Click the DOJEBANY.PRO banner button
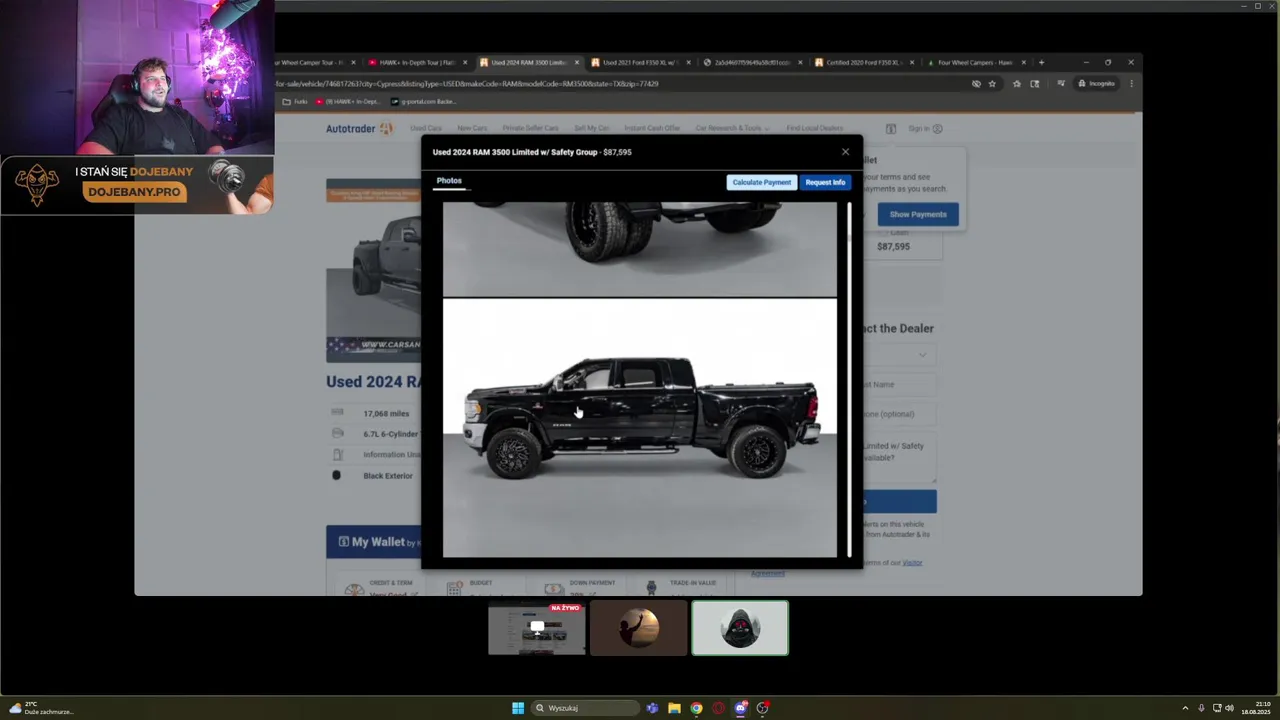1280x720 pixels. (x=134, y=192)
